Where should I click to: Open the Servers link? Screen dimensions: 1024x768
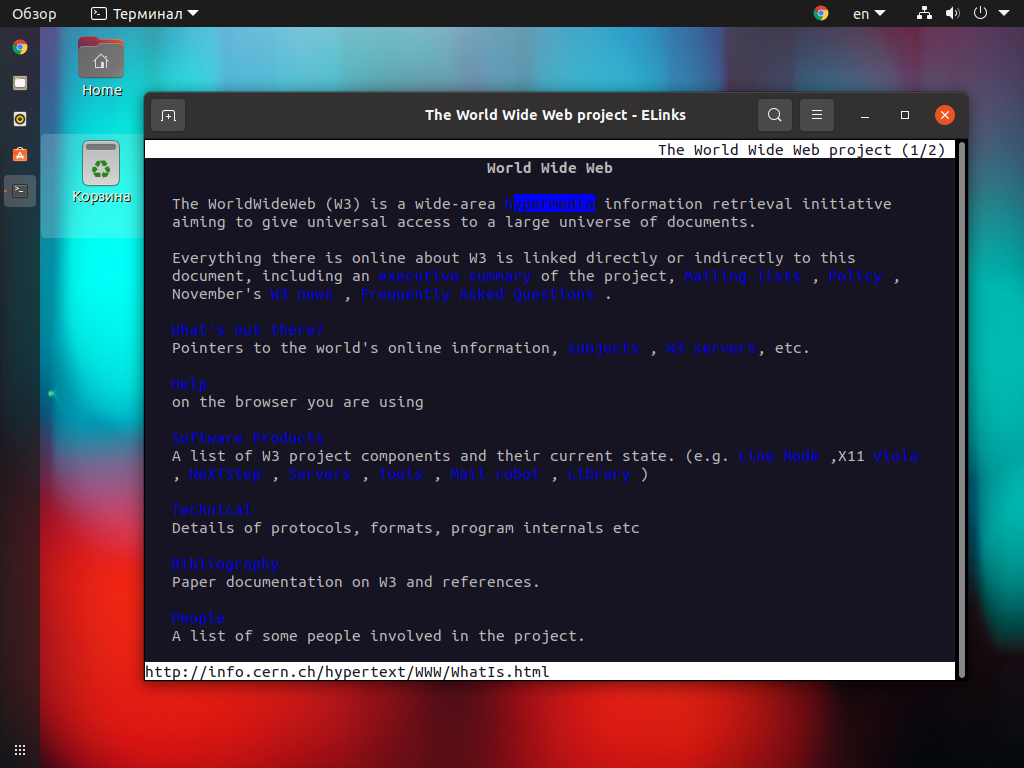point(319,474)
